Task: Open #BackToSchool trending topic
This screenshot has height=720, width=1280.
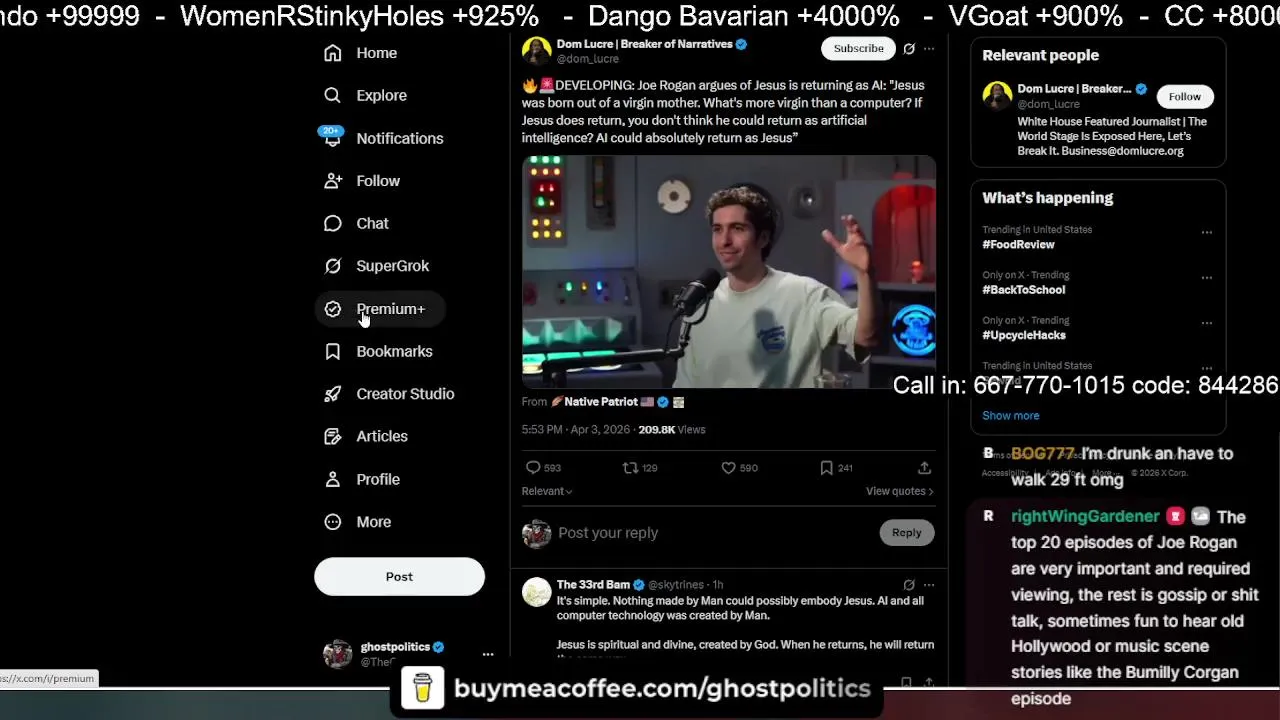Action: [1023, 290]
